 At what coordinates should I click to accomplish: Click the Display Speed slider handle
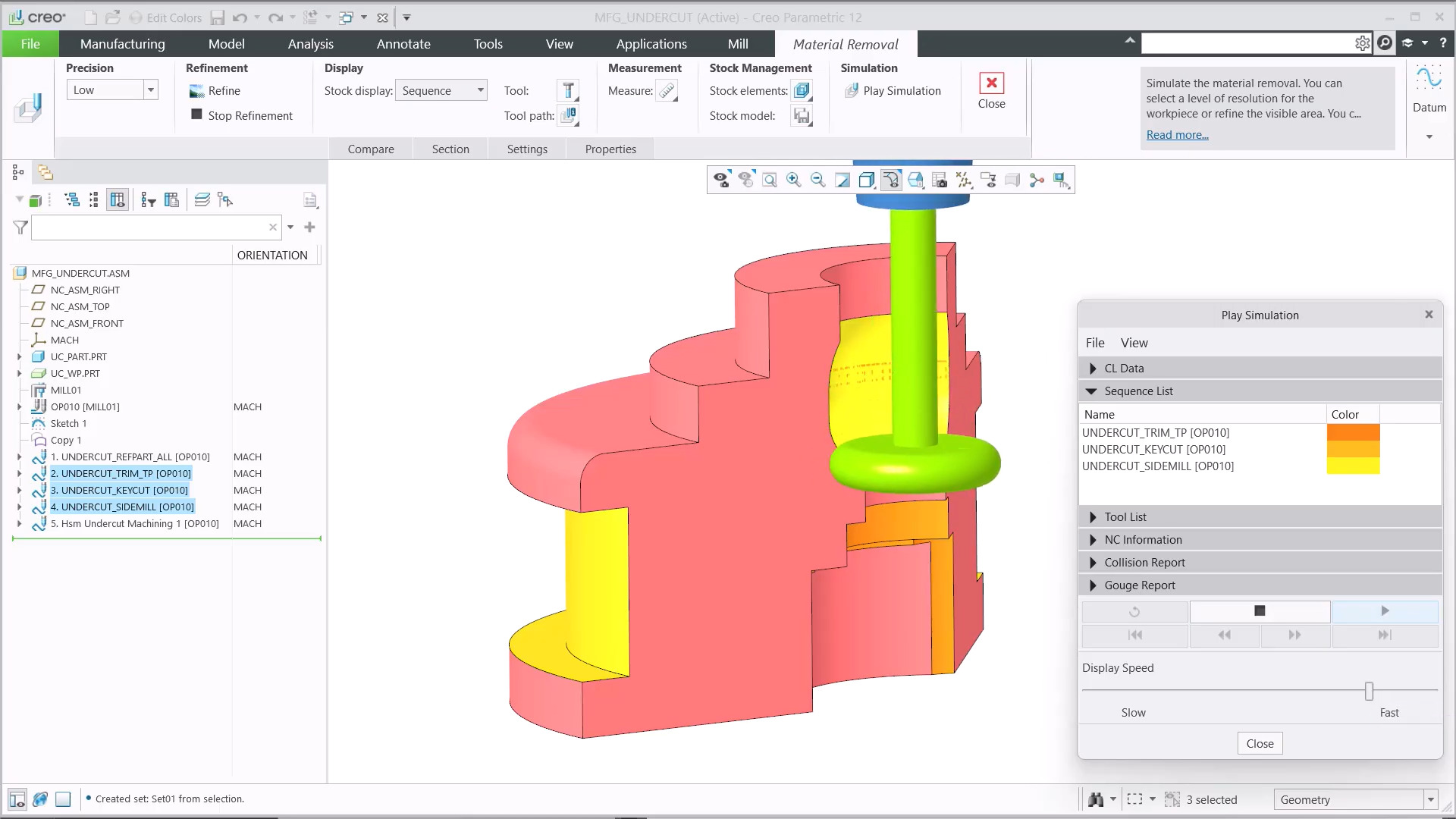[1369, 691]
